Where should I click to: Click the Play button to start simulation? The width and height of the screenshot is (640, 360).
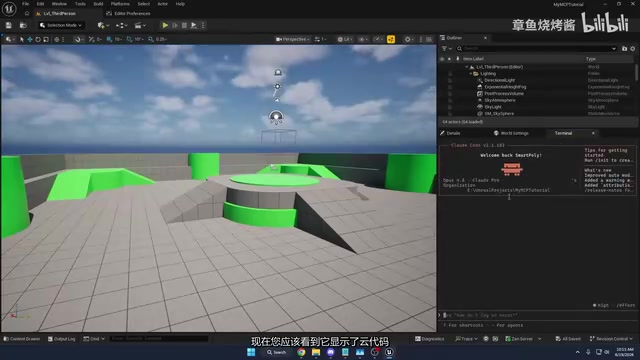165,25
